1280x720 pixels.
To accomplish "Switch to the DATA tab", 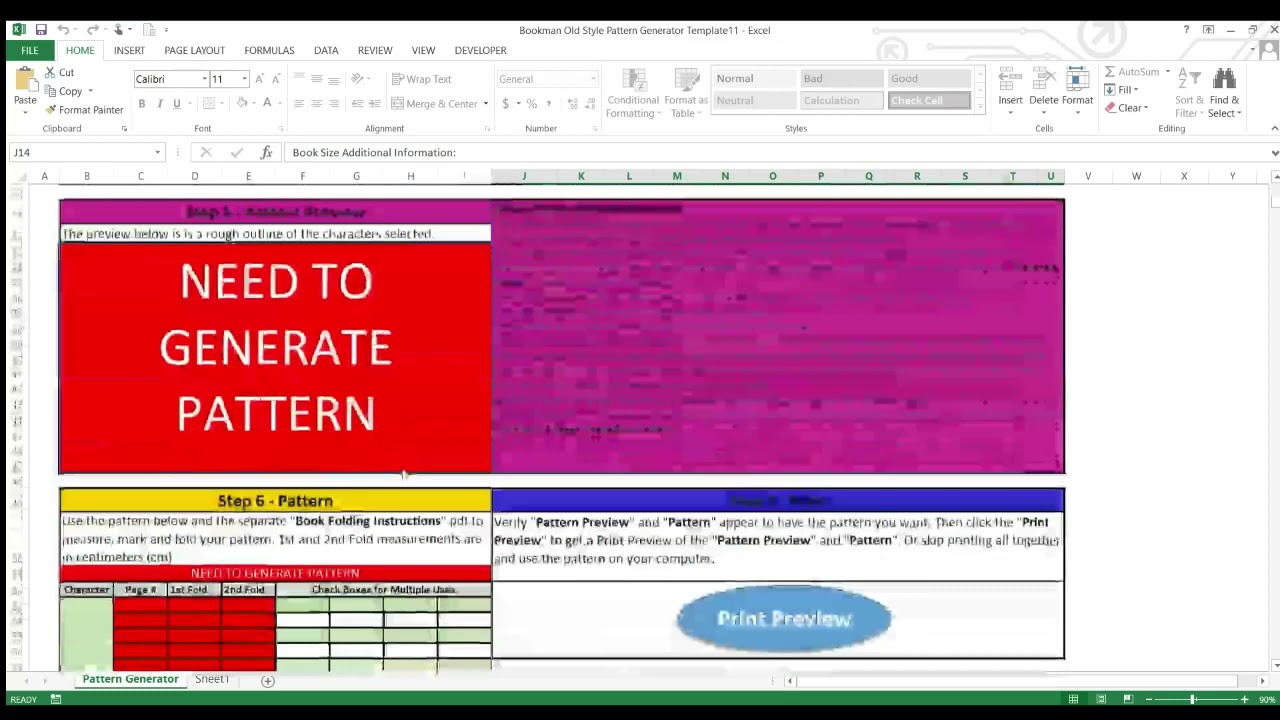I will (x=326, y=50).
